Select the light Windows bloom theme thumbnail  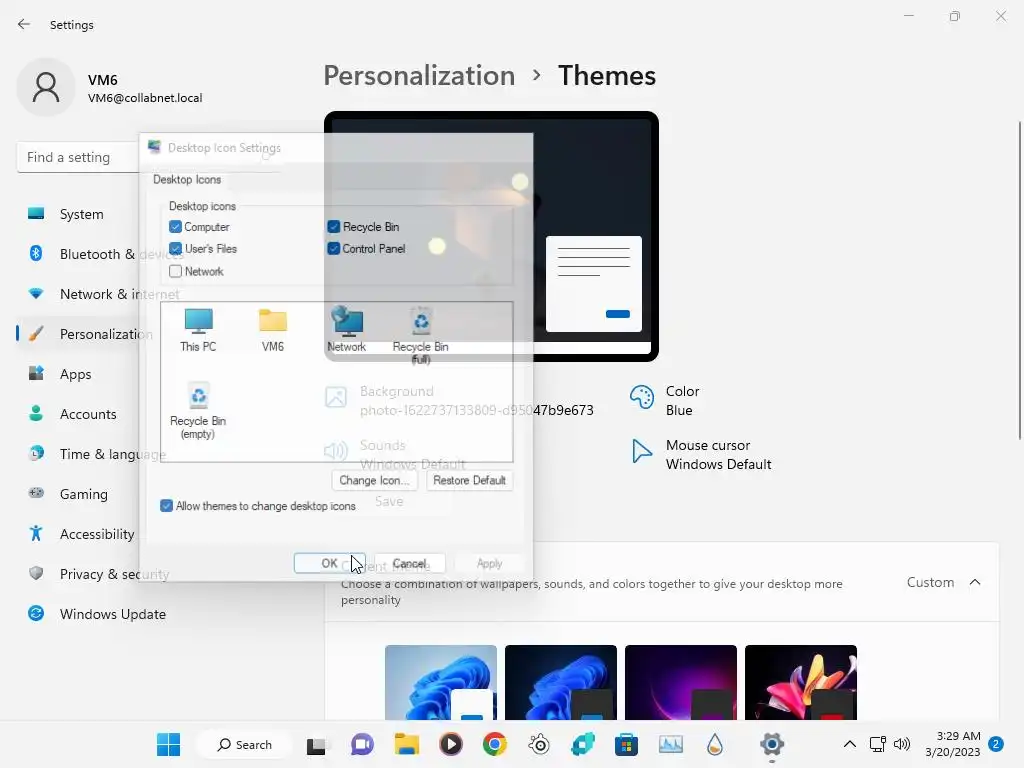441,682
